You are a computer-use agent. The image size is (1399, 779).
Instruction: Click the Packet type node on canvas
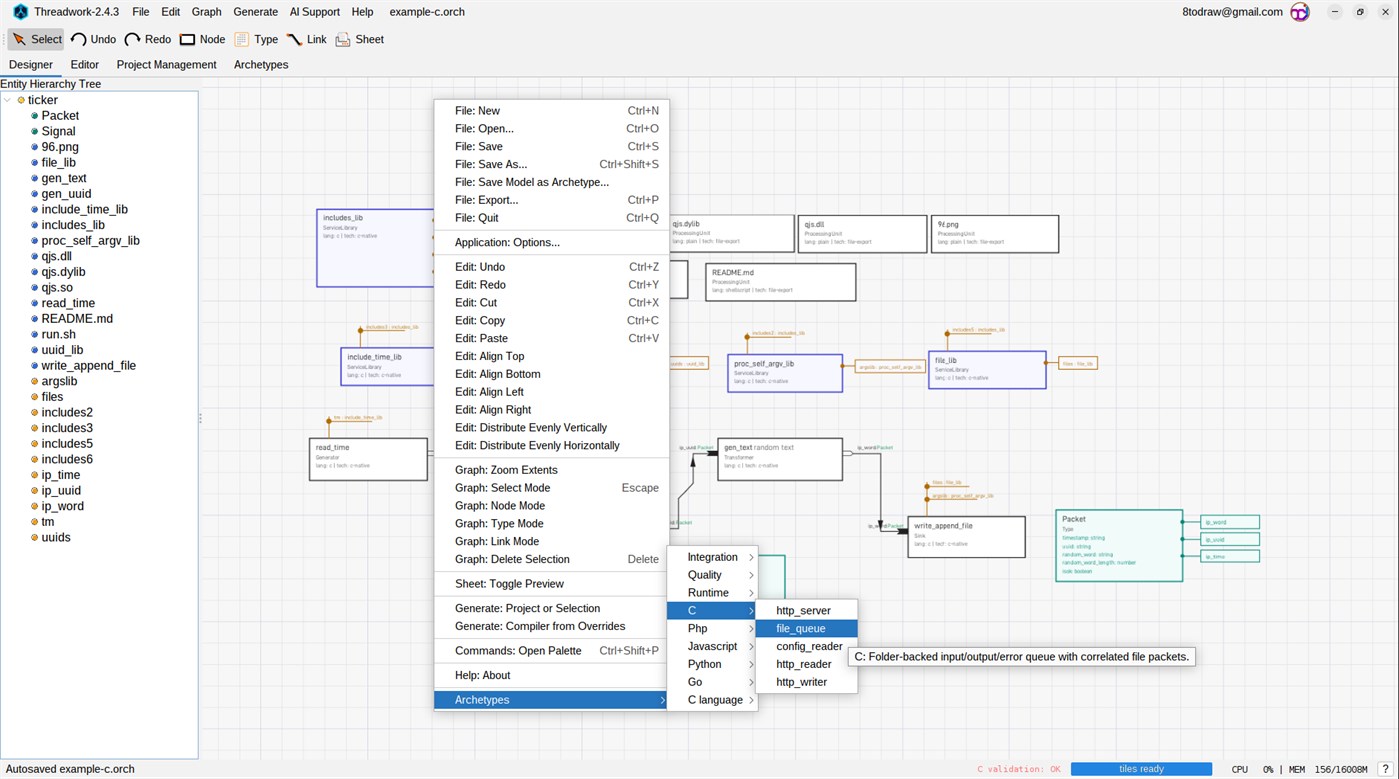pyautogui.click(x=1119, y=545)
